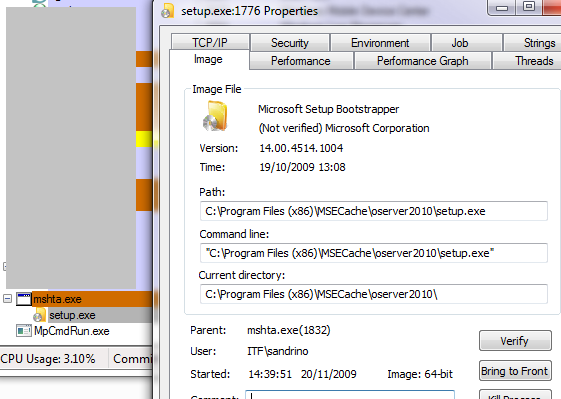This screenshot has height=399, width=561.
Task: Select the Image tab
Action: [x=208, y=59]
